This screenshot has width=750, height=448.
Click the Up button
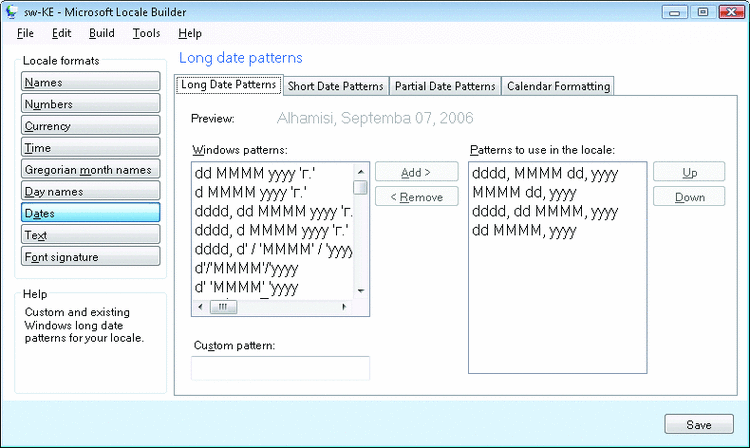click(x=689, y=172)
